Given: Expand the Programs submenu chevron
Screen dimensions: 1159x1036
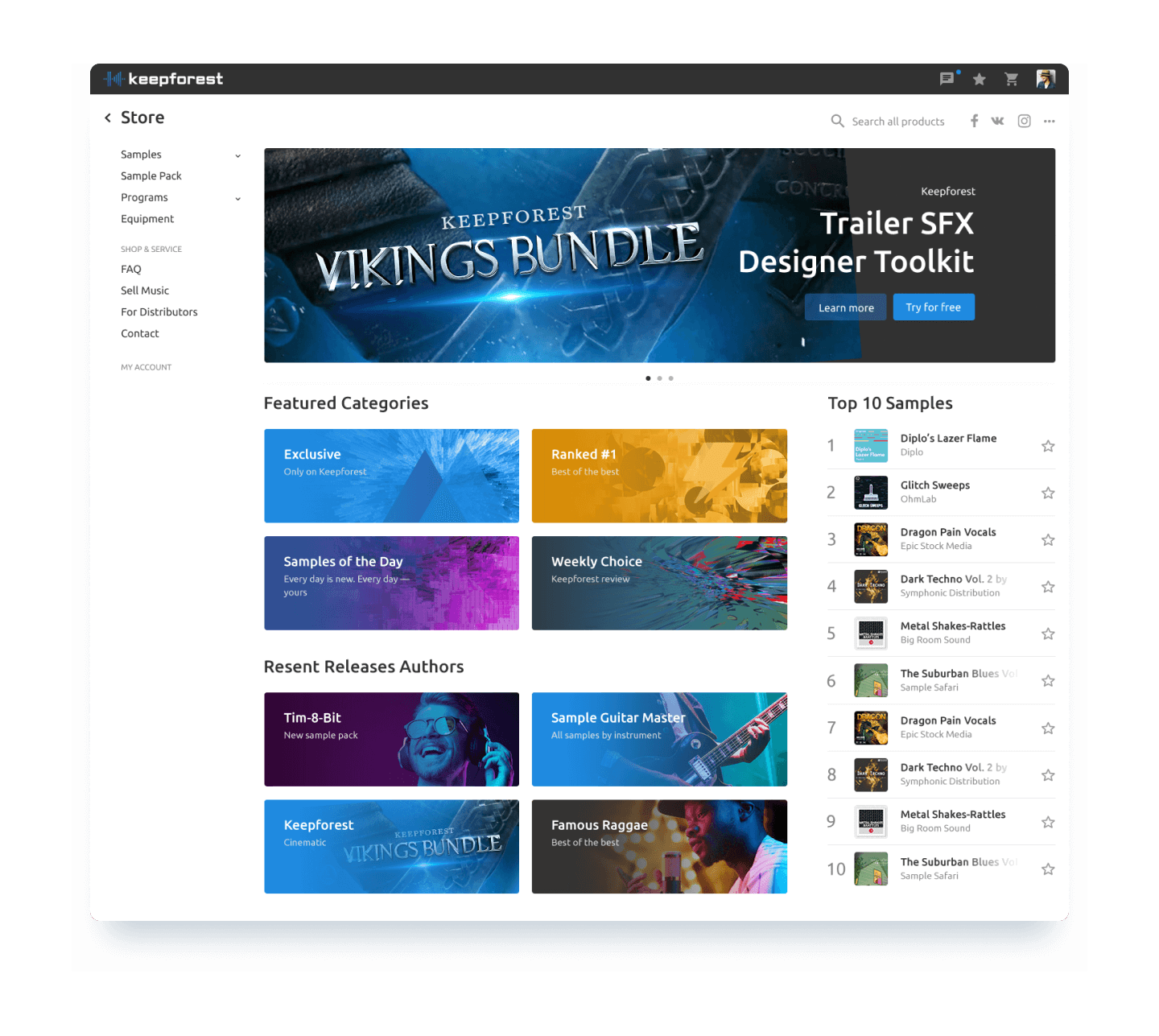Looking at the screenshot, I should [x=237, y=198].
